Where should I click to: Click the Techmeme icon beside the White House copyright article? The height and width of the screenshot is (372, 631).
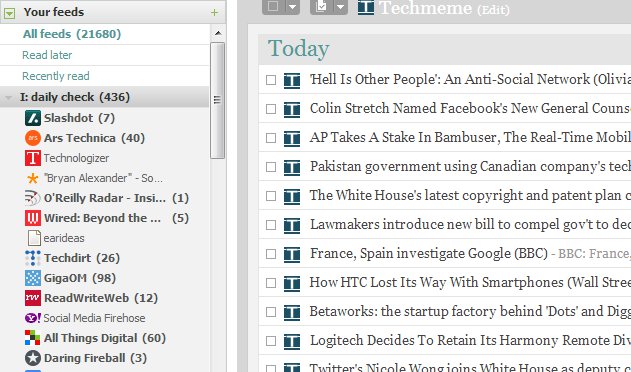[292, 196]
